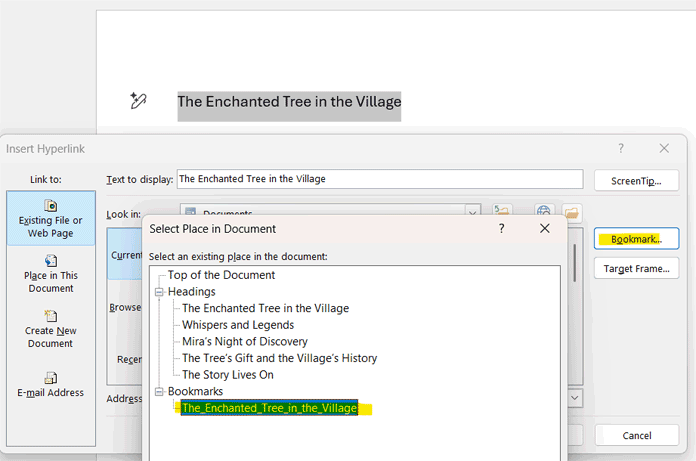Select heading The Enchanted Tree in the Village
This screenshot has height=461, width=696.
265,308
